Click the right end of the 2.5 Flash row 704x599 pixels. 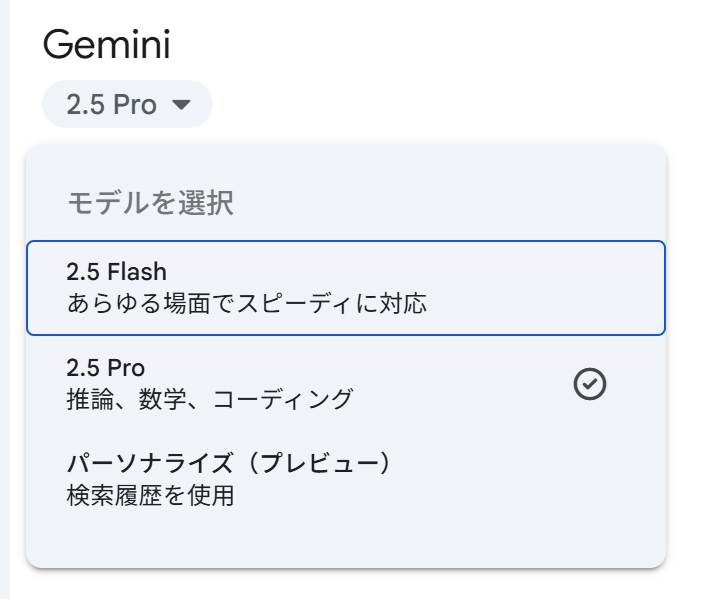pyautogui.click(x=620, y=287)
